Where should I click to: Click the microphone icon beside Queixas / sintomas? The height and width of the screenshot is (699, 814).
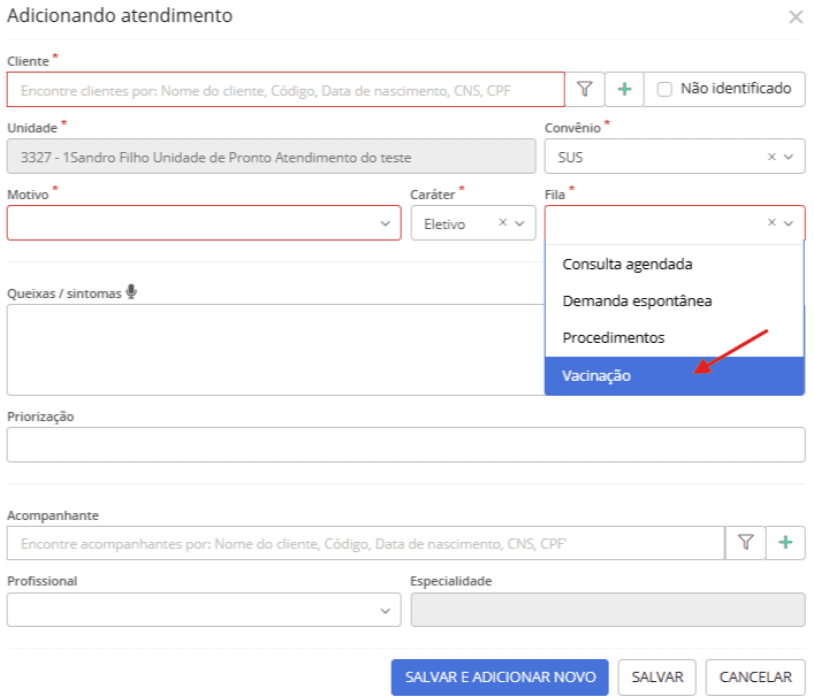coord(131,292)
